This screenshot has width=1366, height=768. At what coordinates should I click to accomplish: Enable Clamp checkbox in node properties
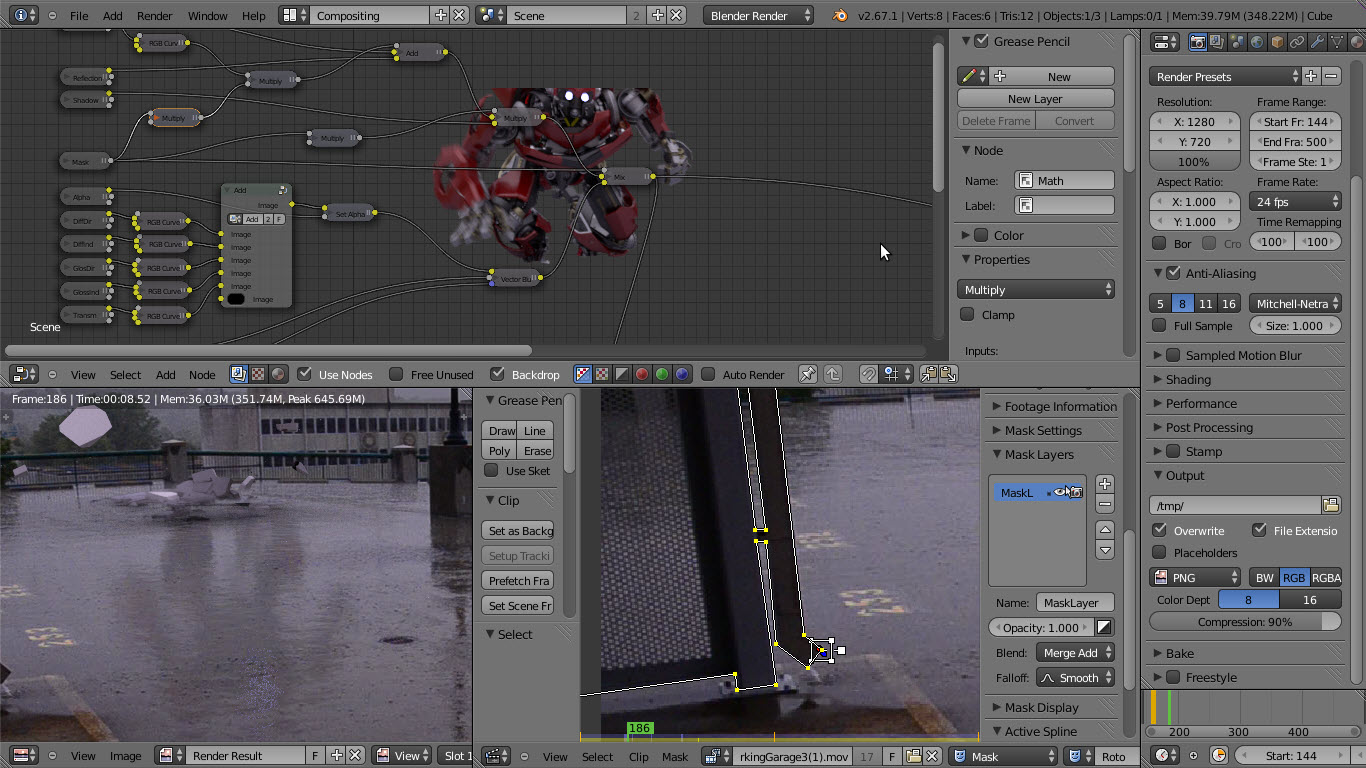[967, 314]
